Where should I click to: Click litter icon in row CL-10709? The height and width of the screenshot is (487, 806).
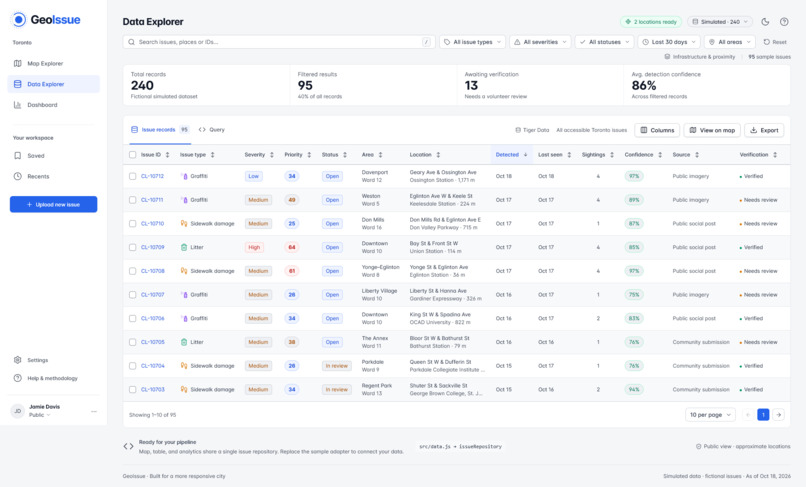(x=184, y=247)
